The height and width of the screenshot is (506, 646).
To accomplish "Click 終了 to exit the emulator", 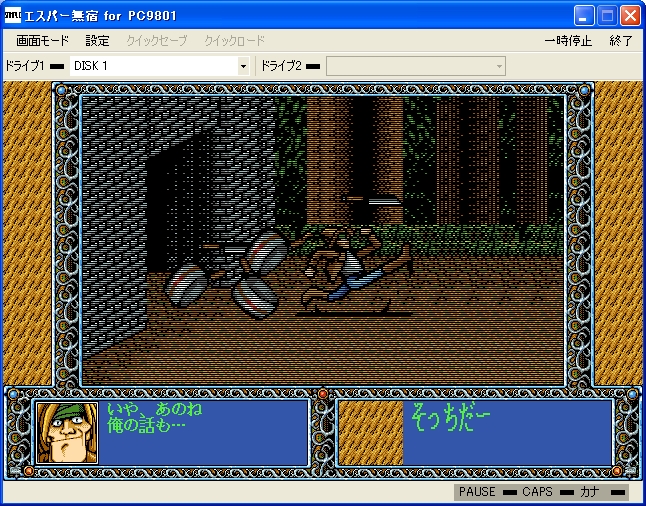I will (x=621, y=41).
